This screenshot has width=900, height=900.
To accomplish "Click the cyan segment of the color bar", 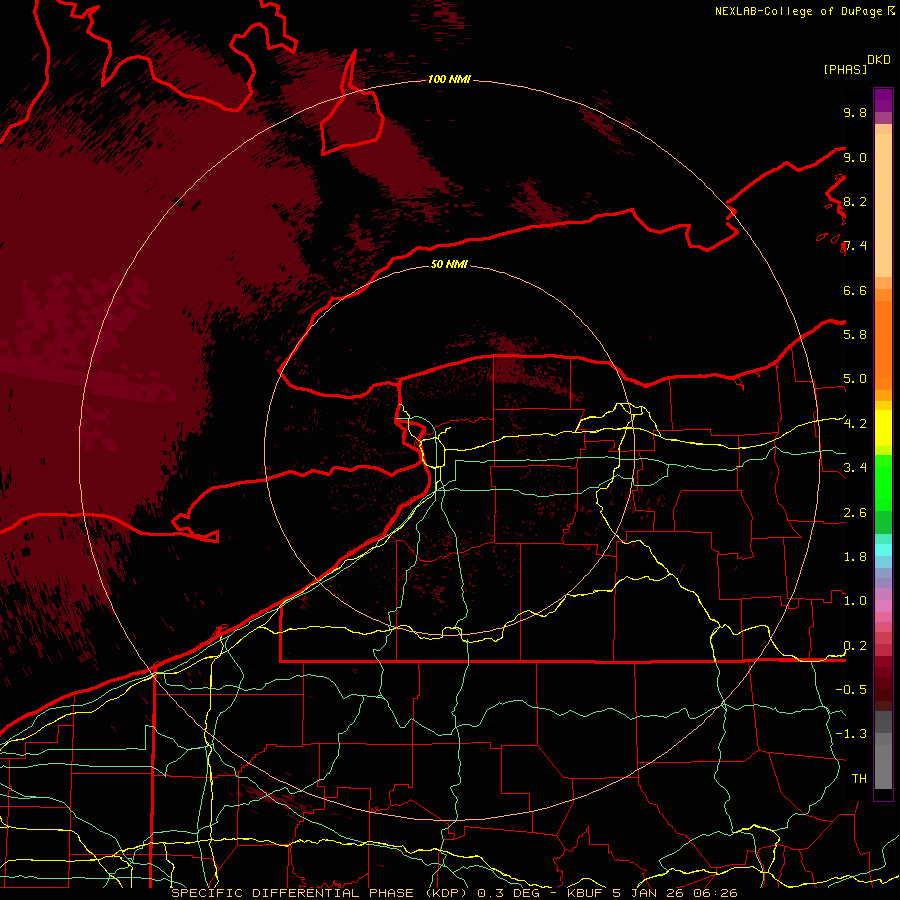I will tap(883, 550).
